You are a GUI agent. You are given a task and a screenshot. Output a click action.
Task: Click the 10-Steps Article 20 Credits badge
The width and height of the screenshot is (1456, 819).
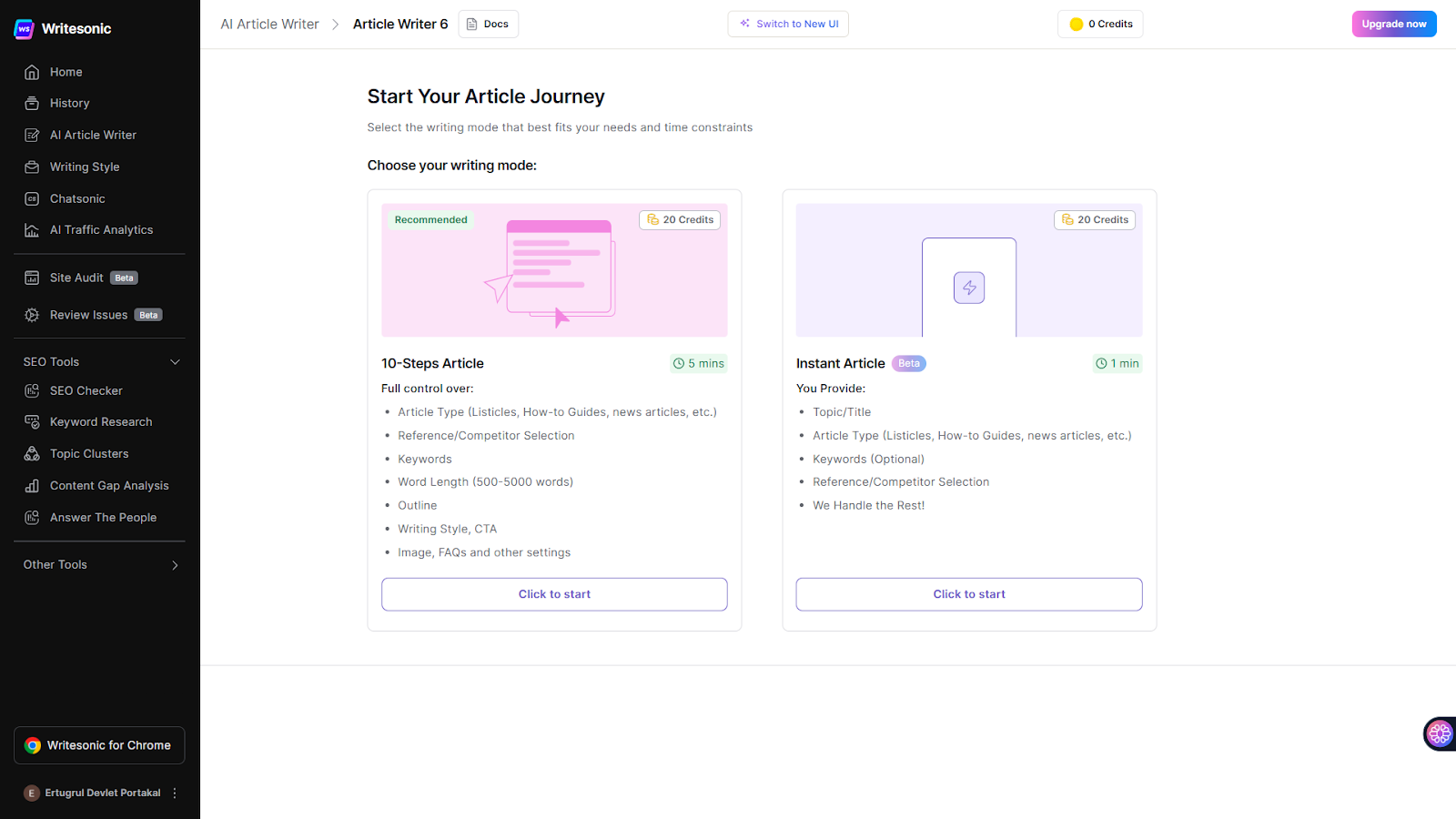pyautogui.click(x=680, y=220)
